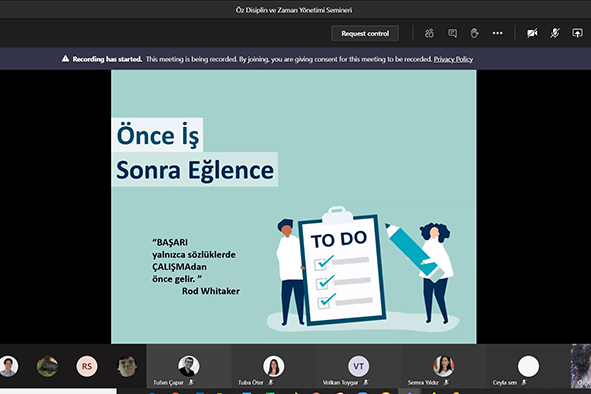Open the share content tray
The height and width of the screenshot is (394, 591).
577,34
